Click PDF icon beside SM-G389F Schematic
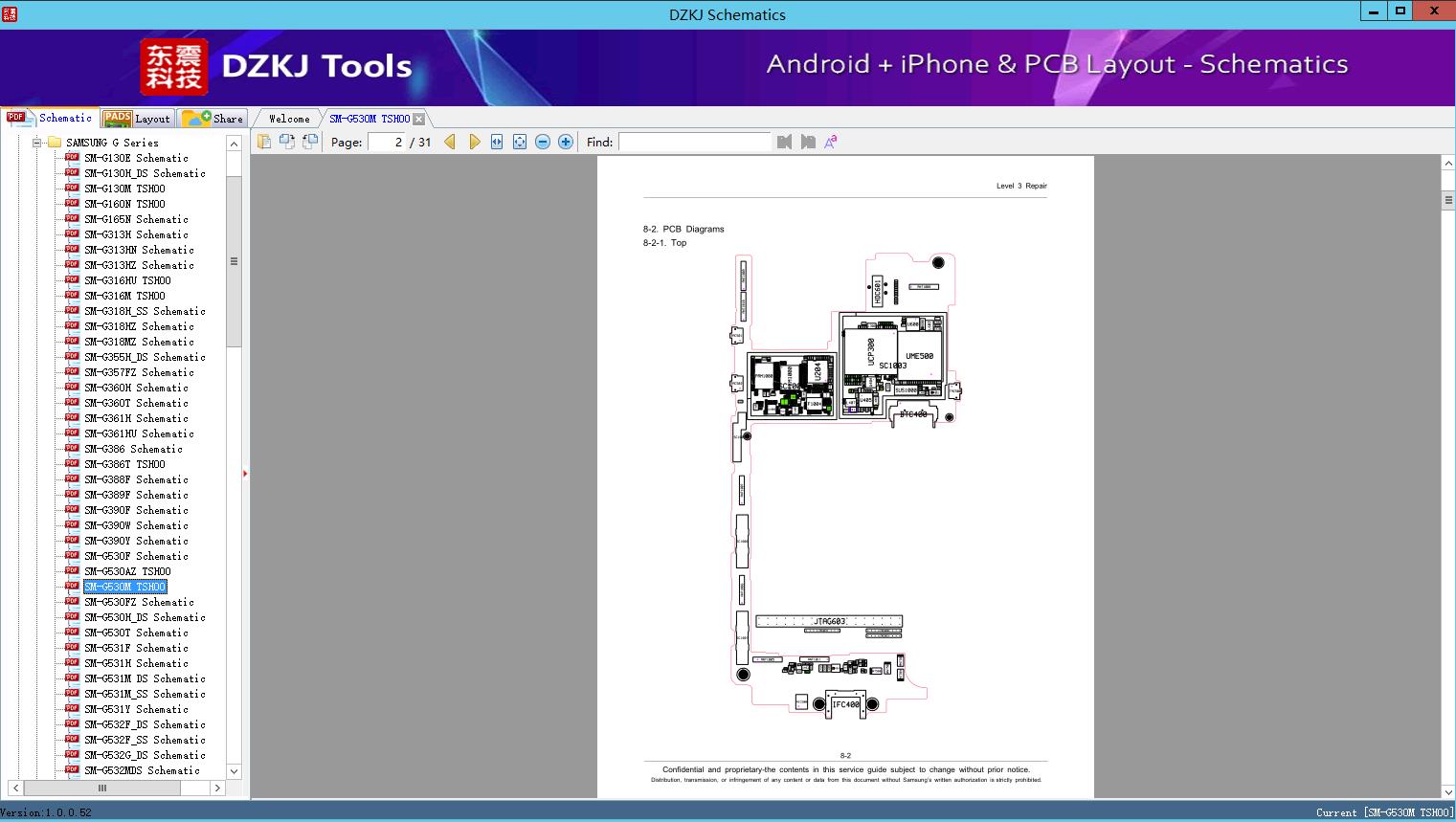Viewport: 1456px width, 822px height. 72,494
